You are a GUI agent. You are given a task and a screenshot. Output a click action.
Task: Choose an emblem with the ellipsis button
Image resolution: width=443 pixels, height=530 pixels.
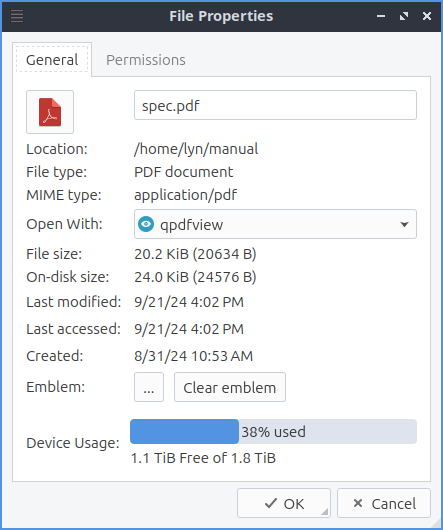point(149,387)
